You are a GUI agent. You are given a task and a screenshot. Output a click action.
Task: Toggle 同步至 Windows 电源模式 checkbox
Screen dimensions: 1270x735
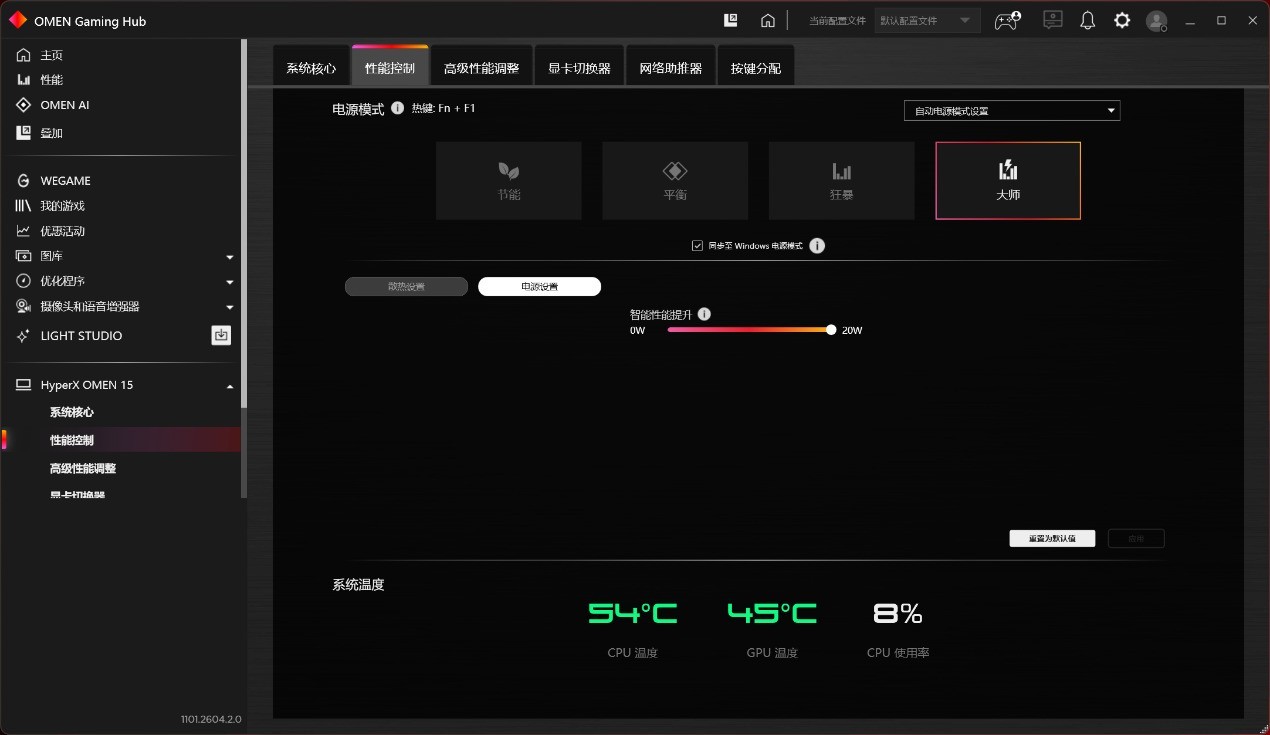pyautogui.click(x=697, y=246)
